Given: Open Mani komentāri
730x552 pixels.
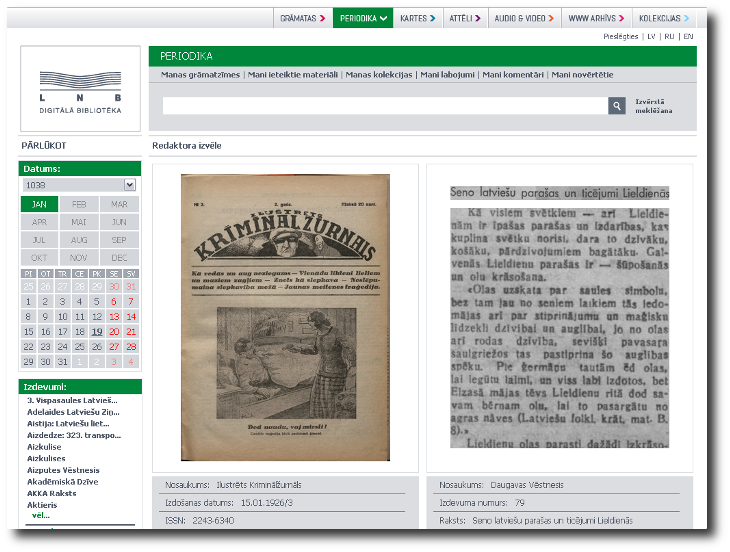Looking at the screenshot, I should (x=513, y=74).
